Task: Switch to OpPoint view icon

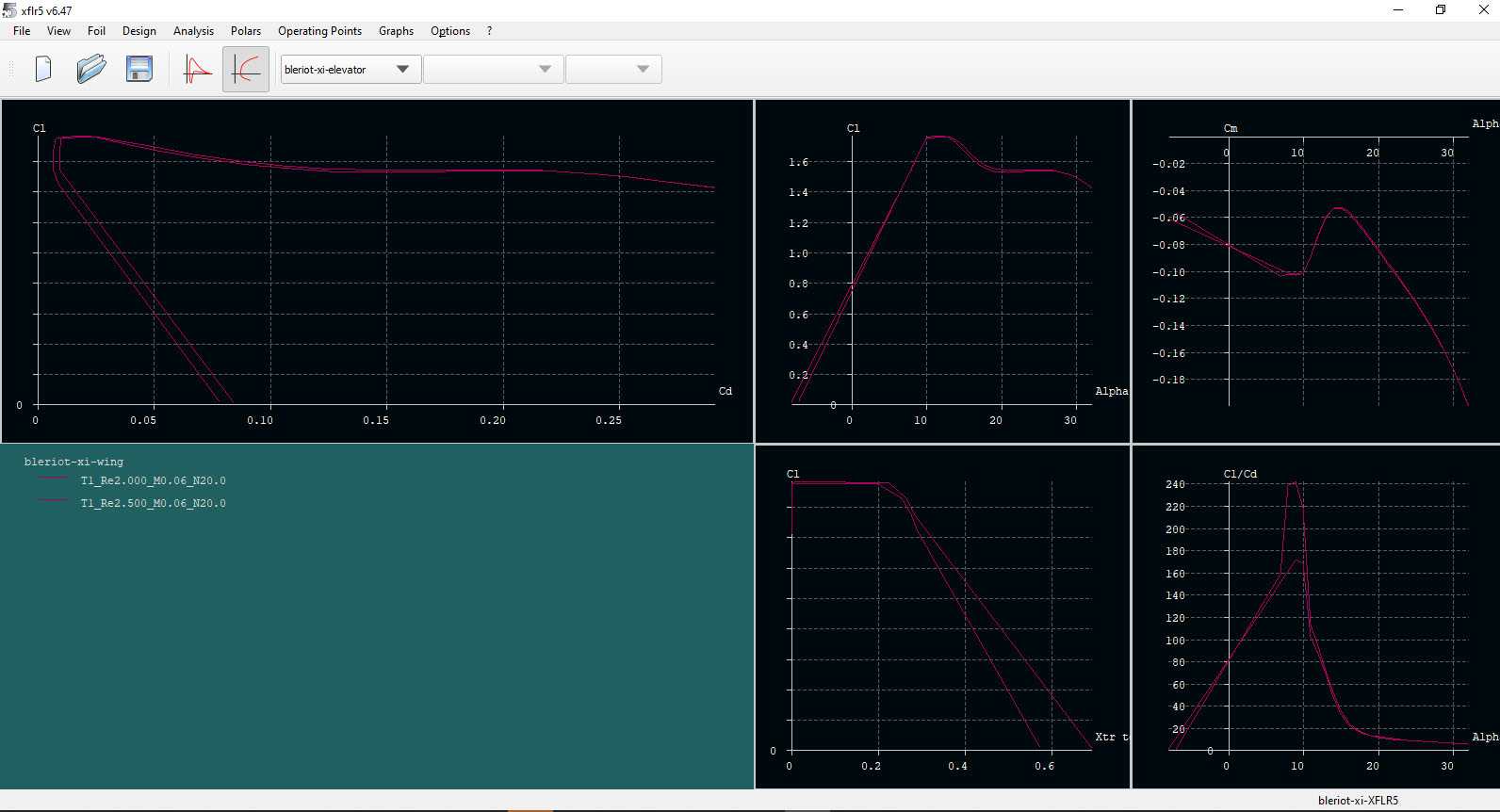Action: [x=197, y=70]
